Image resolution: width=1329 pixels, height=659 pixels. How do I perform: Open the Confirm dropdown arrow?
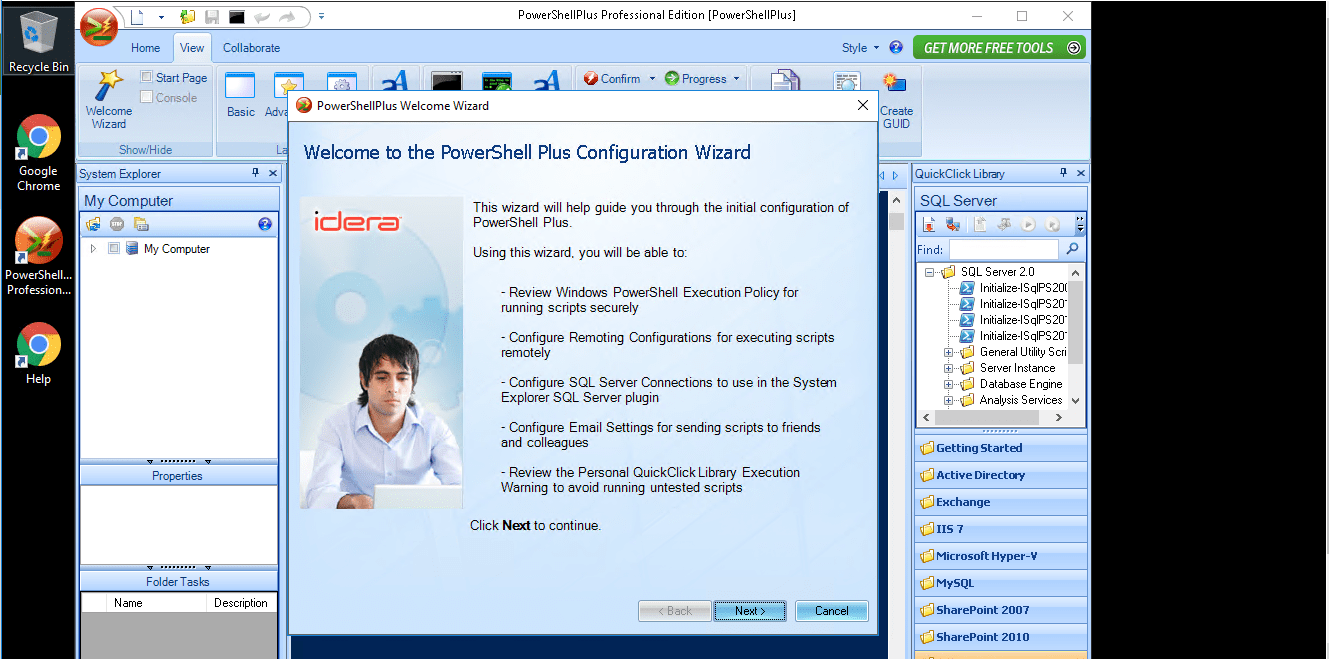pos(652,79)
